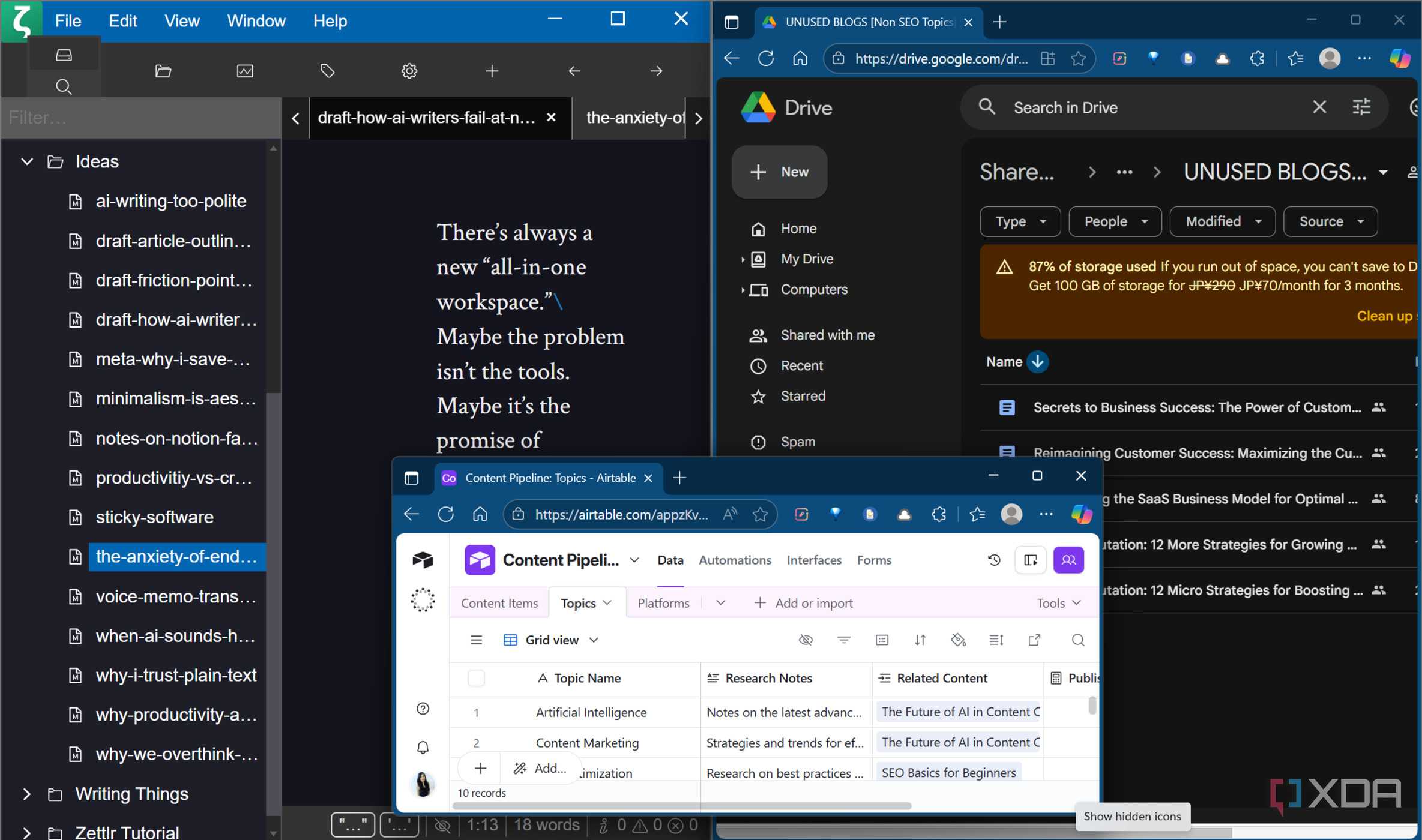Switch to the Platforms table tab
Image resolution: width=1422 pixels, height=840 pixels.
pyautogui.click(x=663, y=603)
